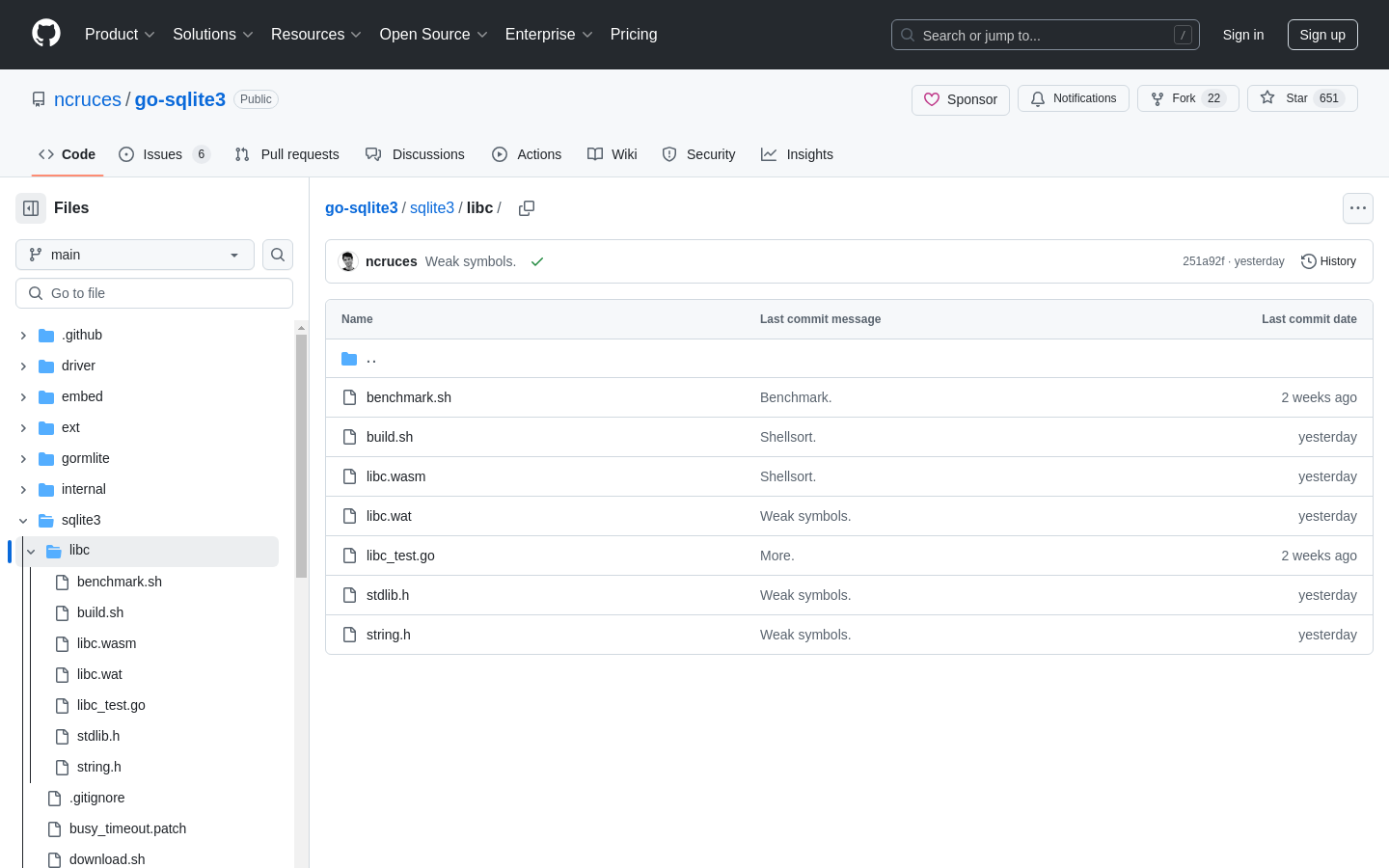Image resolution: width=1389 pixels, height=868 pixels.
Task: Click sqlite3 breadcrumb link
Action: pyautogui.click(x=432, y=208)
